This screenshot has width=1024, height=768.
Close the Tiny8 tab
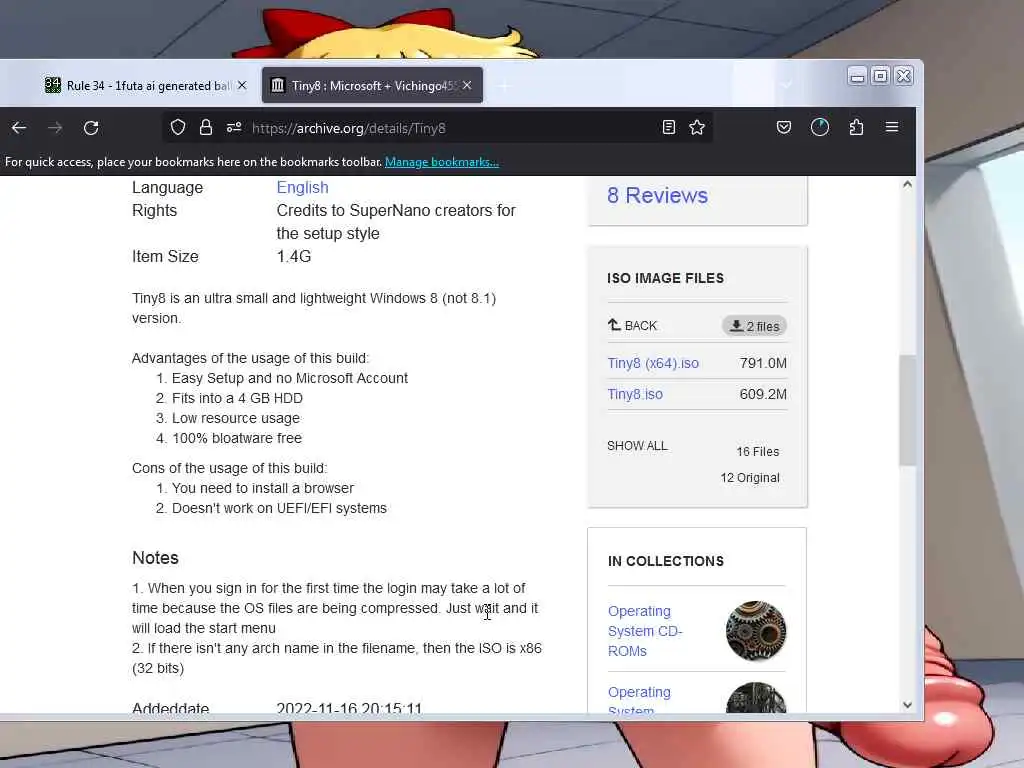467,86
